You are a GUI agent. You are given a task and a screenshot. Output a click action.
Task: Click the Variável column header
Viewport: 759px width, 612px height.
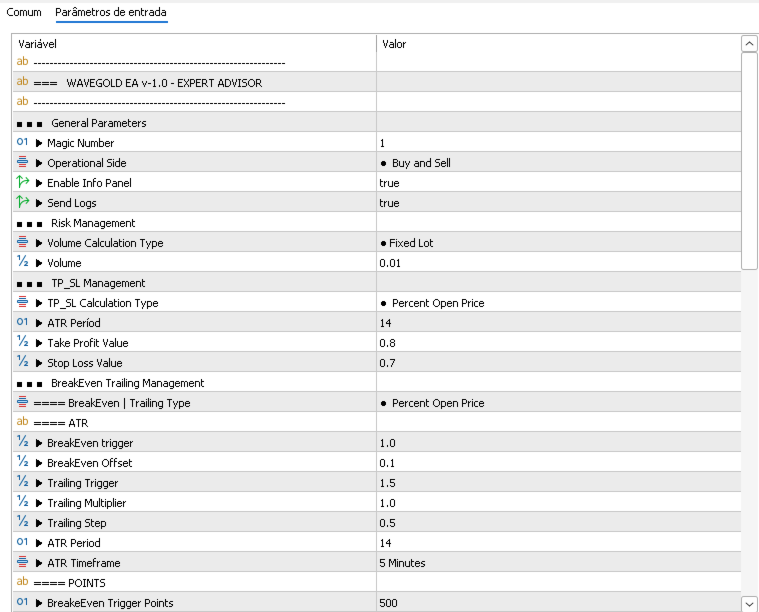(x=38, y=44)
